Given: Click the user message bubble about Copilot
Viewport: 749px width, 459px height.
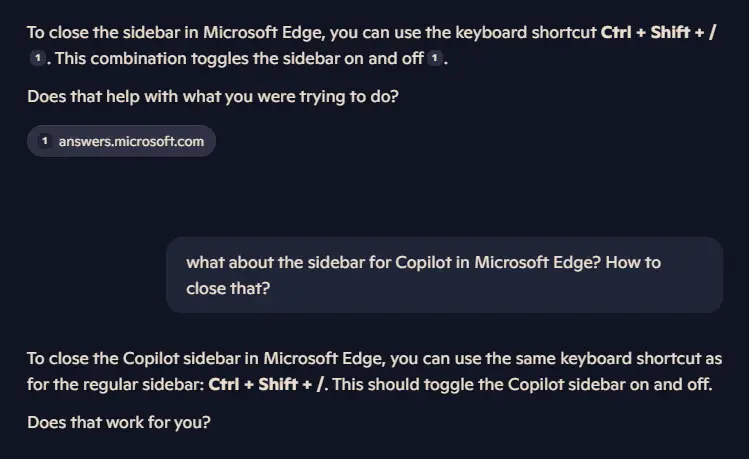Looking at the screenshot, I should (x=443, y=275).
